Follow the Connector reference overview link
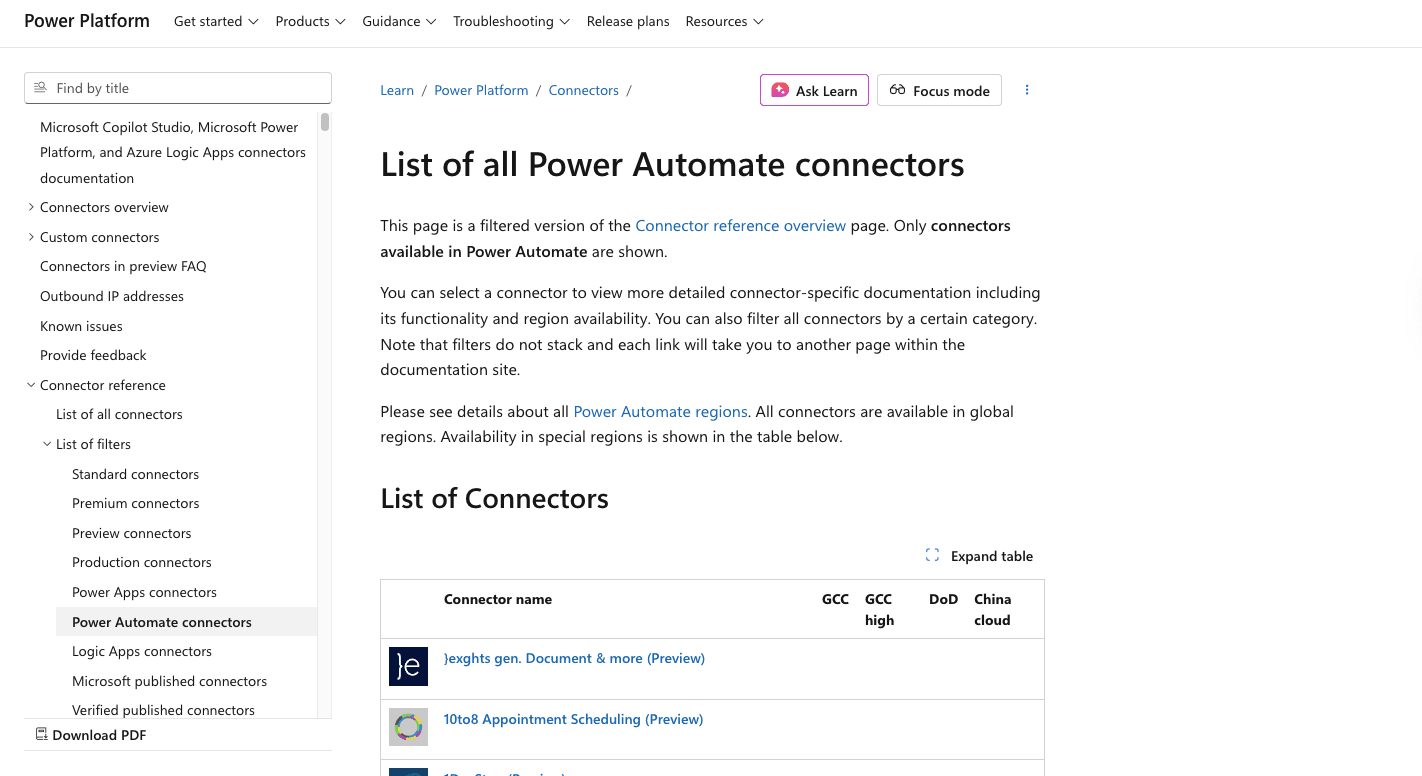The width and height of the screenshot is (1422, 776). tap(740, 225)
